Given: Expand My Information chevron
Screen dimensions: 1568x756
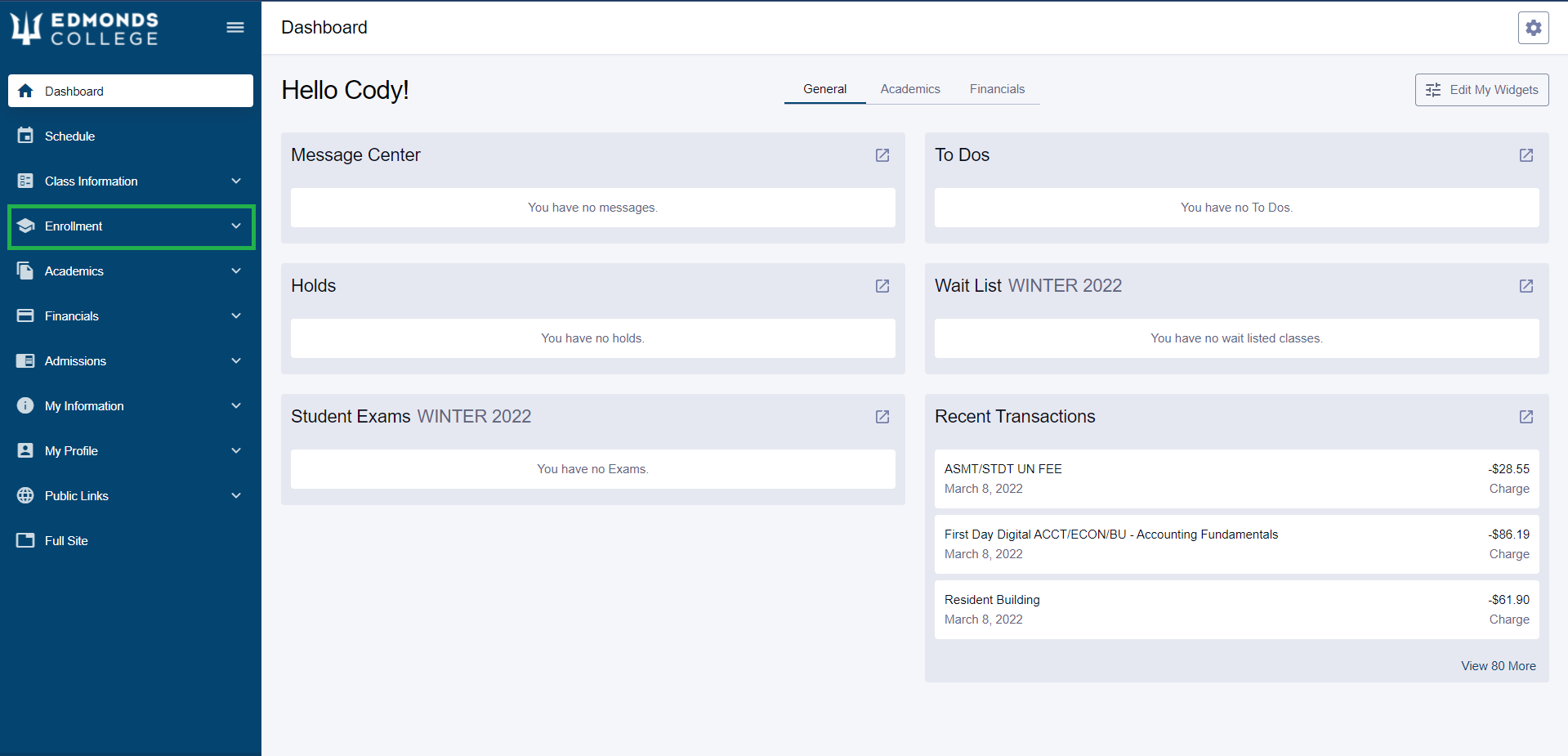Looking at the screenshot, I should pos(236,405).
